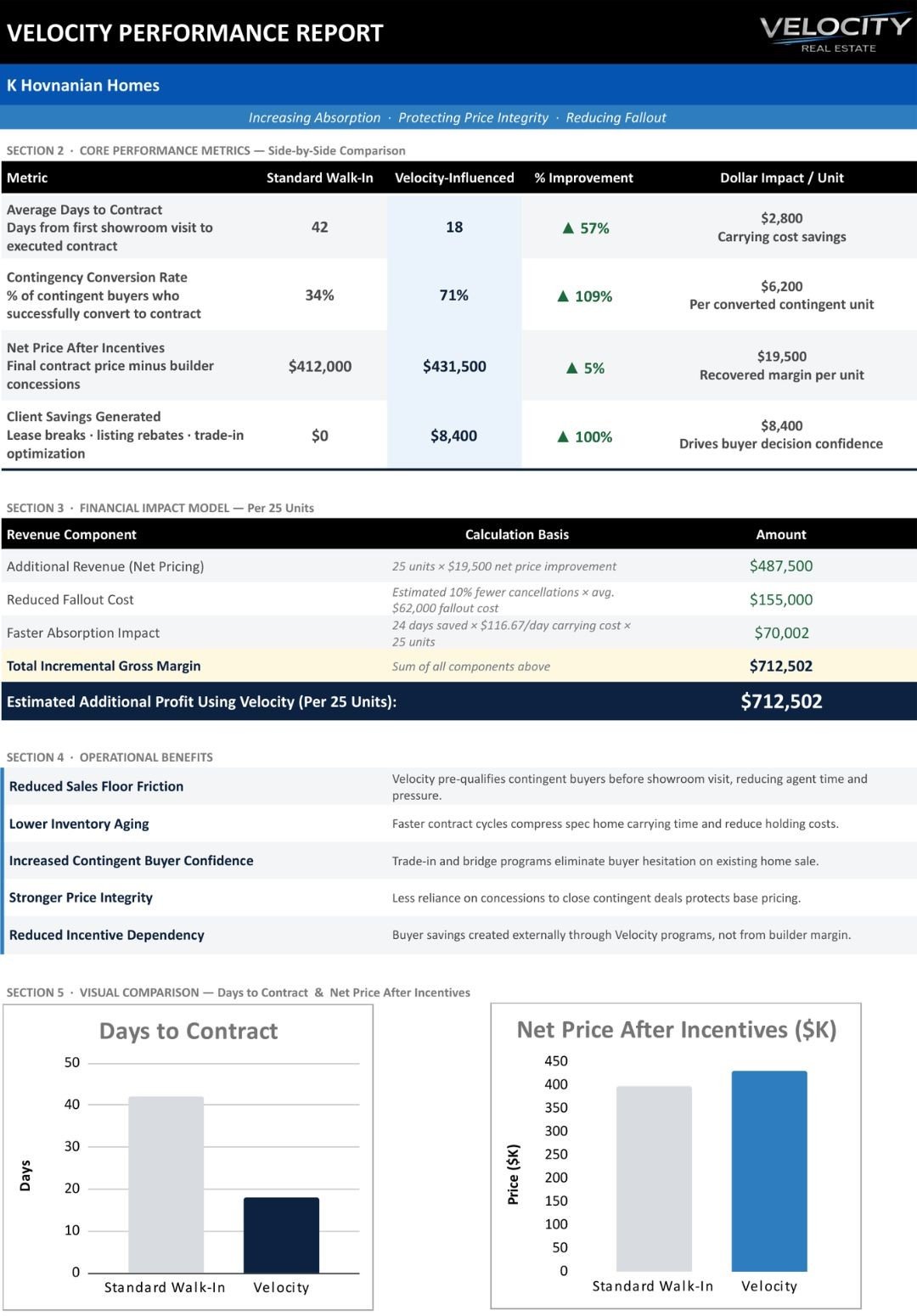Select the % Improvement column header

(x=583, y=178)
